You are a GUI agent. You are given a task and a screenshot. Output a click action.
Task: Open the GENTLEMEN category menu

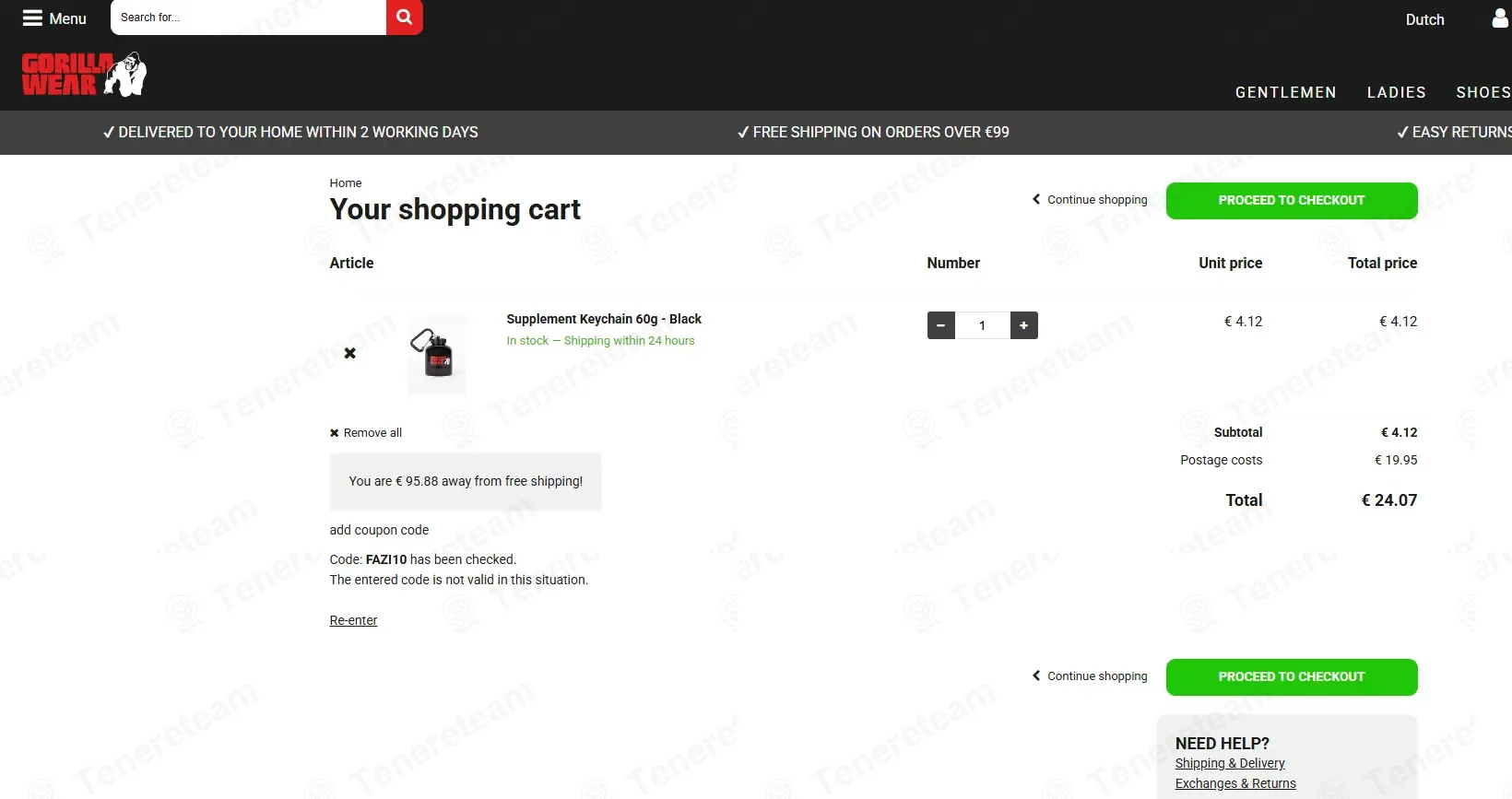click(x=1285, y=92)
